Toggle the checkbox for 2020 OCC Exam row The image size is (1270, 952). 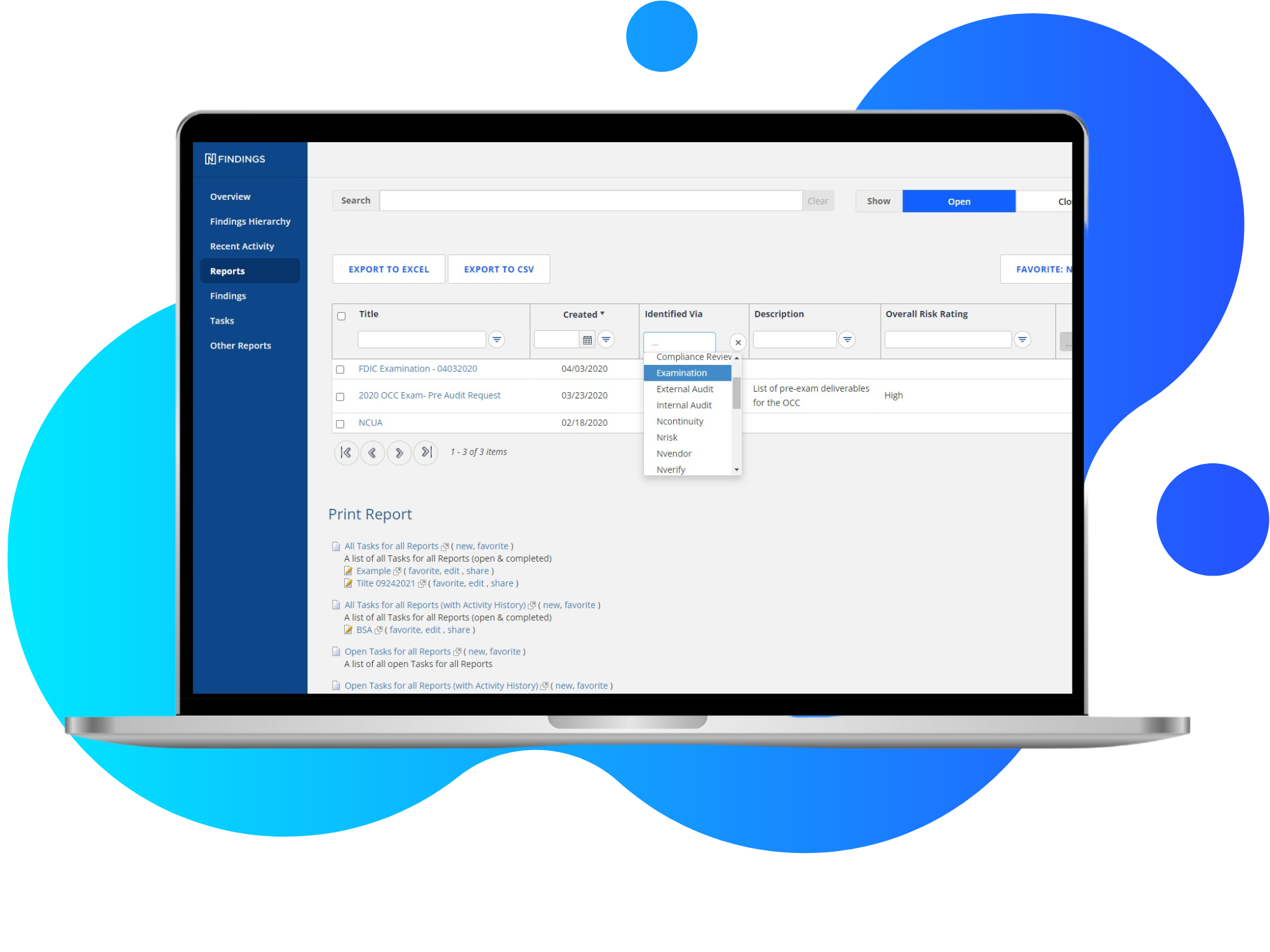(341, 395)
